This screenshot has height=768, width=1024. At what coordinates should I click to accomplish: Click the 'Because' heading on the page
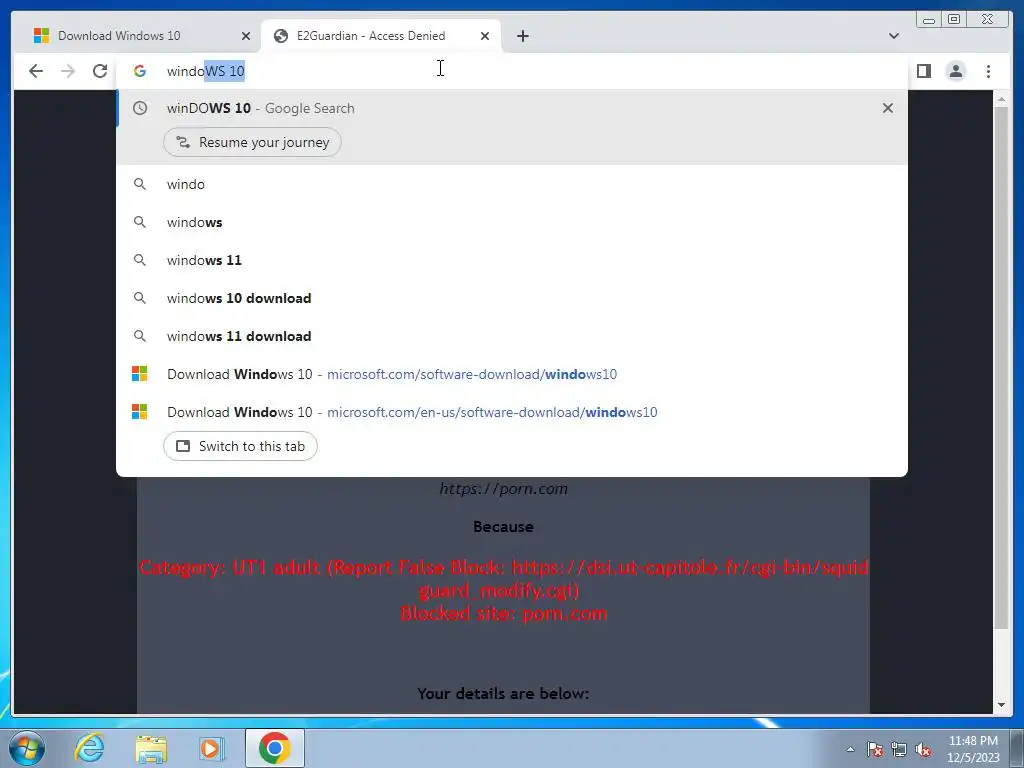click(x=504, y=526)
